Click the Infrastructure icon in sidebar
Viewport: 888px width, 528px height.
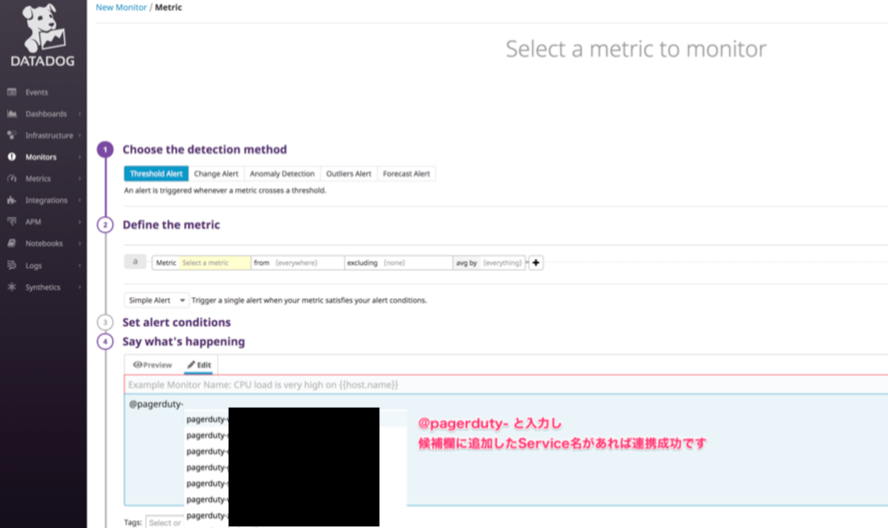11,135
